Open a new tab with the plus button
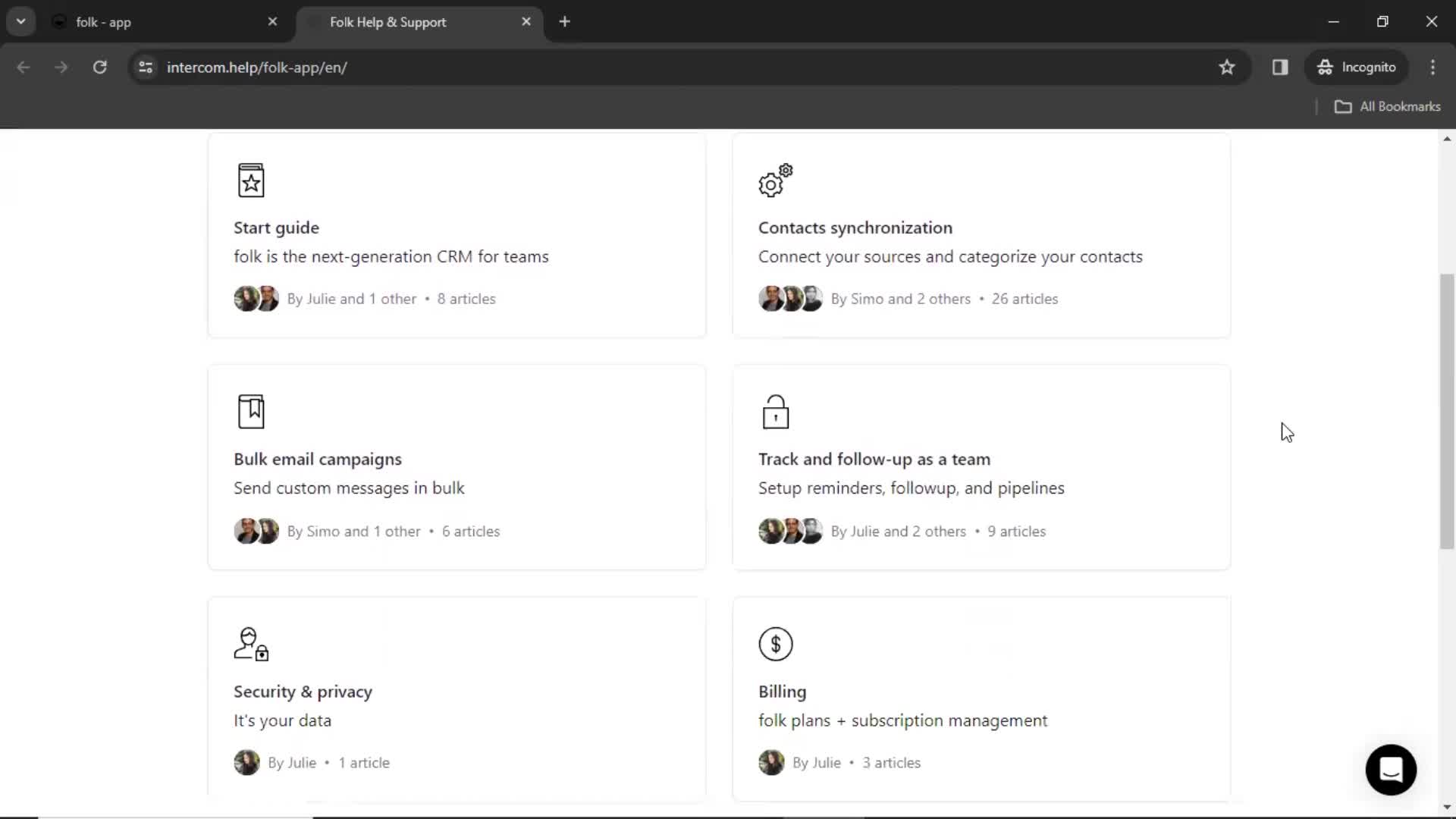1456x819 pixels. click(564, 21)
